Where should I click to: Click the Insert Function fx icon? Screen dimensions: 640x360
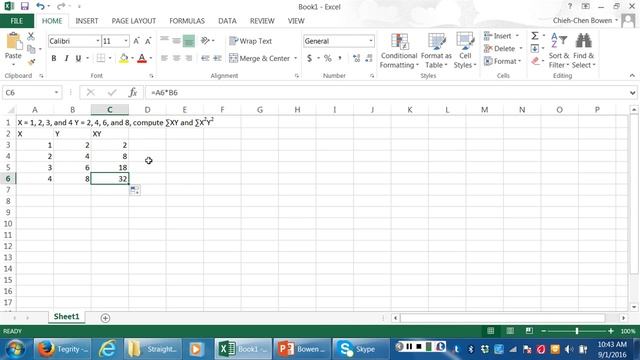point(133,93)
